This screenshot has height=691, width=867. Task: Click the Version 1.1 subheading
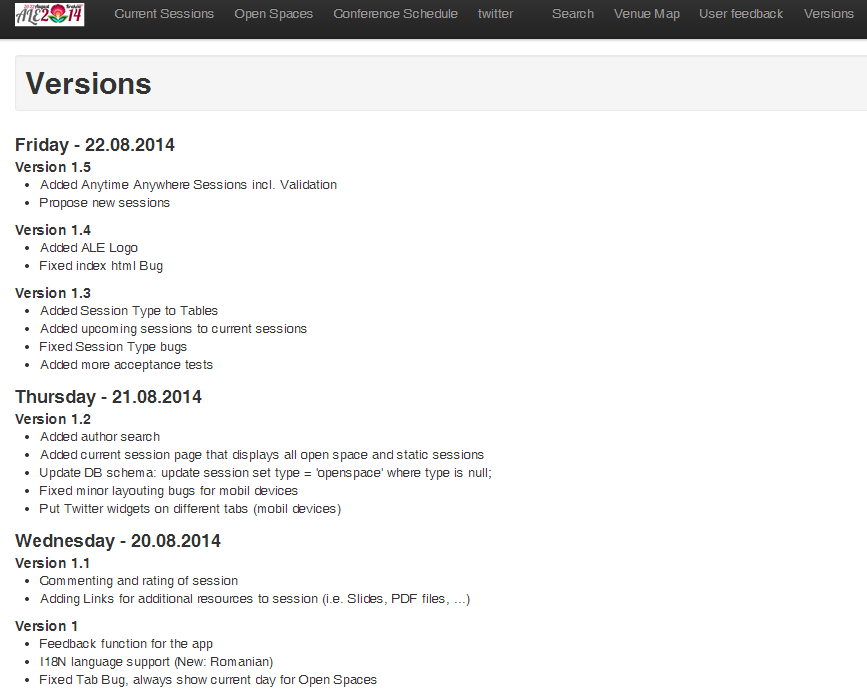click(53, 563)
